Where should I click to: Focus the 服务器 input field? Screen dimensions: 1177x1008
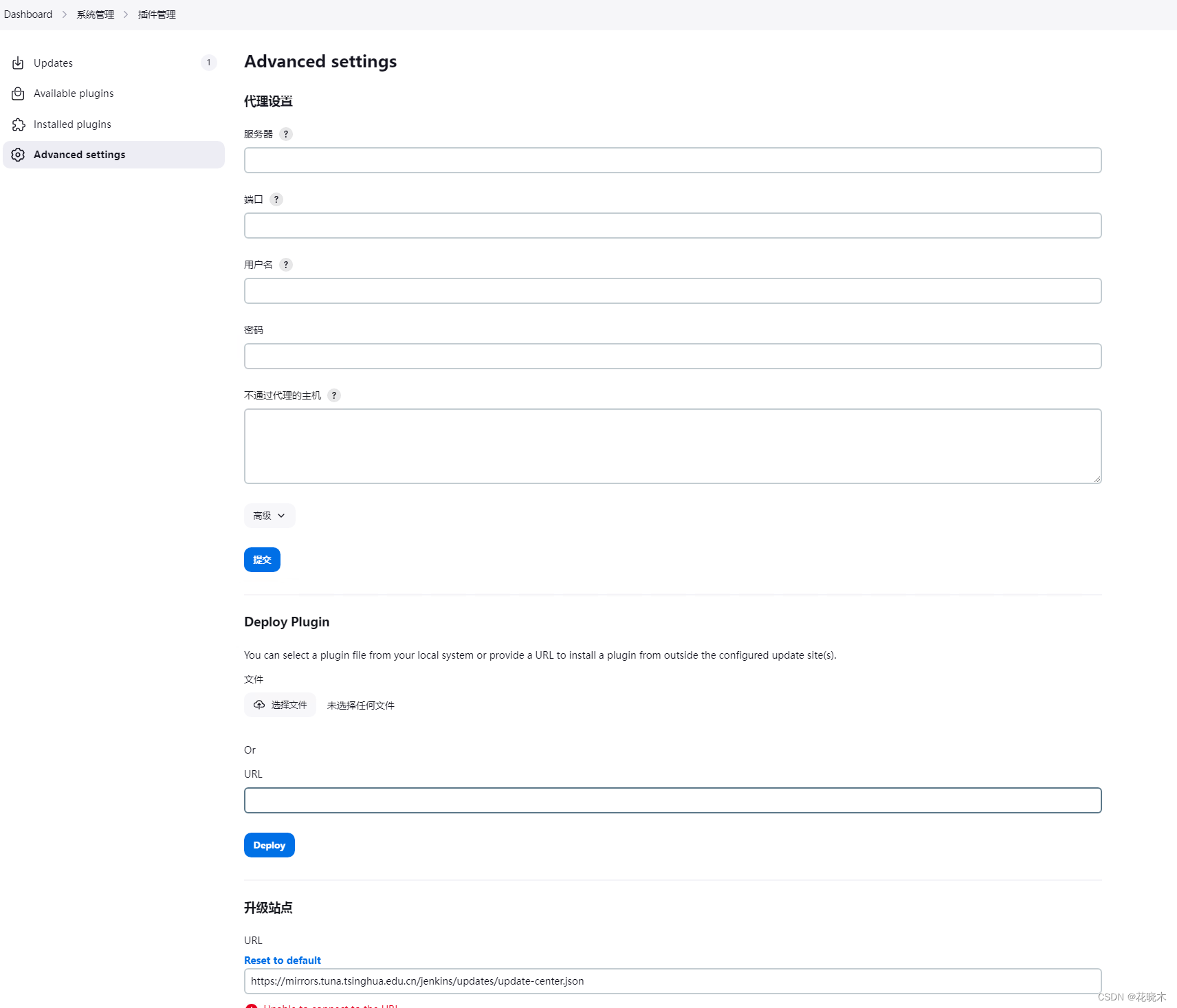672,160
